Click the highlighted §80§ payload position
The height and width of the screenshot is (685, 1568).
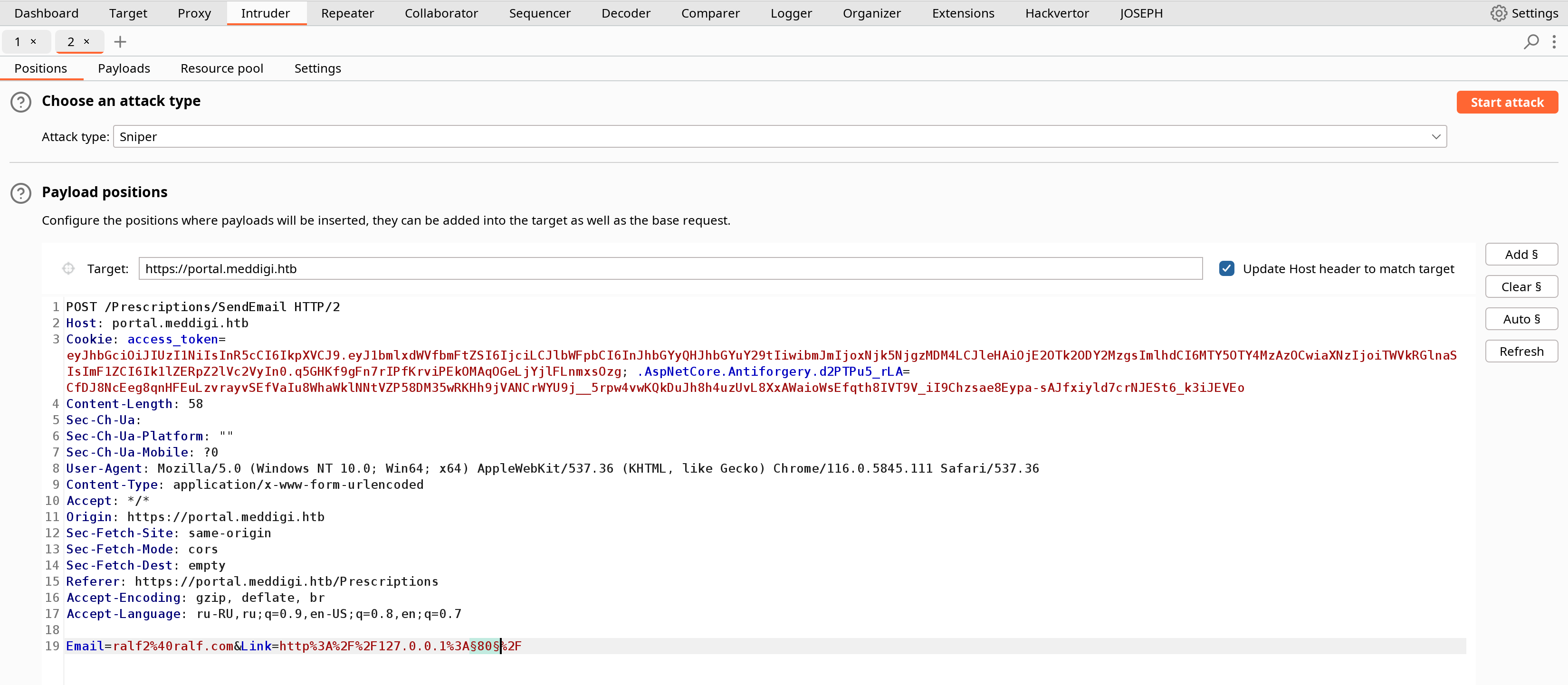485,646
